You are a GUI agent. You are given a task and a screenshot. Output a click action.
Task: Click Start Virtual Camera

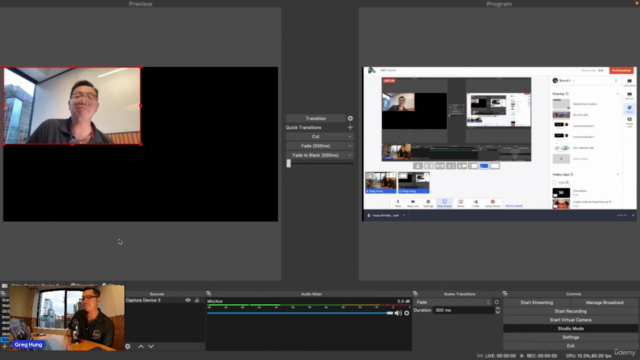point(571,320)
